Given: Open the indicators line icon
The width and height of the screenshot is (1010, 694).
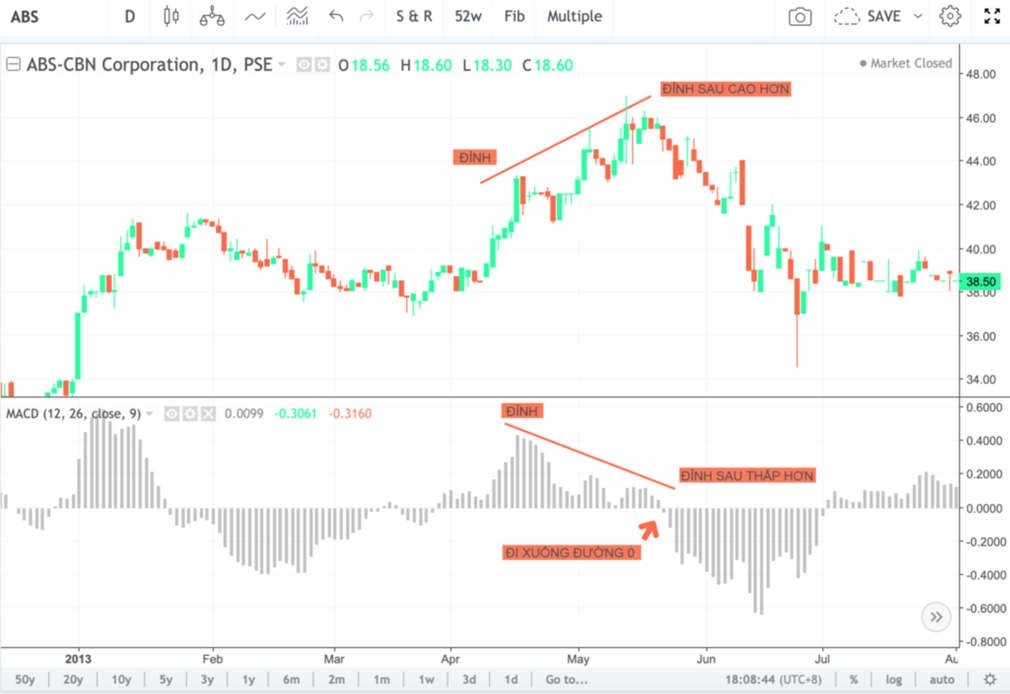Looking at the screenshot, I should click(x=256, y=16).
